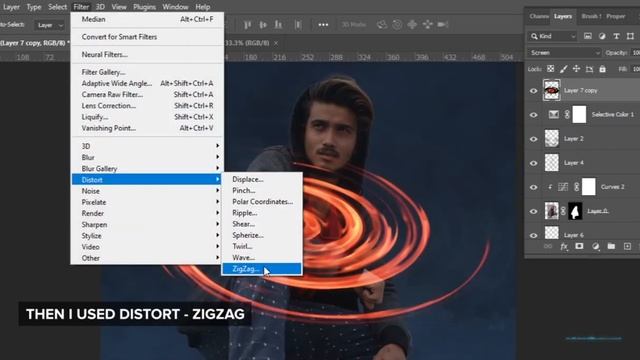Open the three-dots more options
Viewport: 640px width, 360px height.
323,25
